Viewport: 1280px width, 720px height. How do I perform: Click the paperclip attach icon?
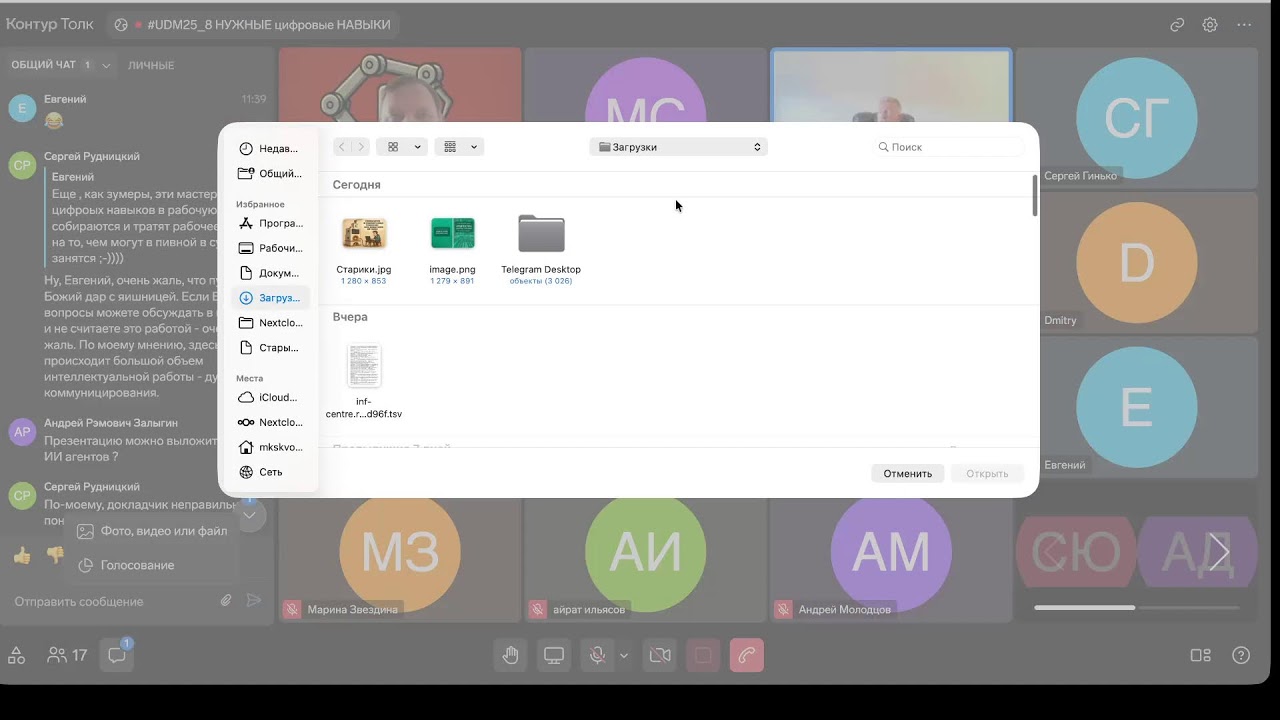tap(226, 601)
